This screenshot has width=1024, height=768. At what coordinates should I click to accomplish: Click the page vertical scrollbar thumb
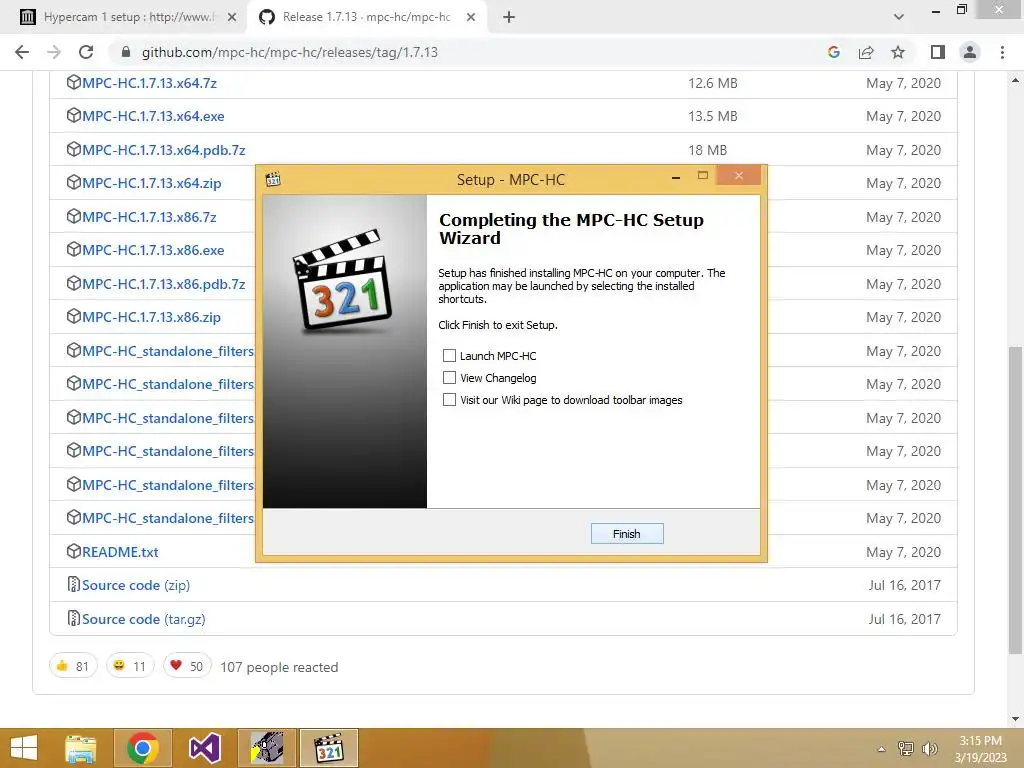(1015, 500)
